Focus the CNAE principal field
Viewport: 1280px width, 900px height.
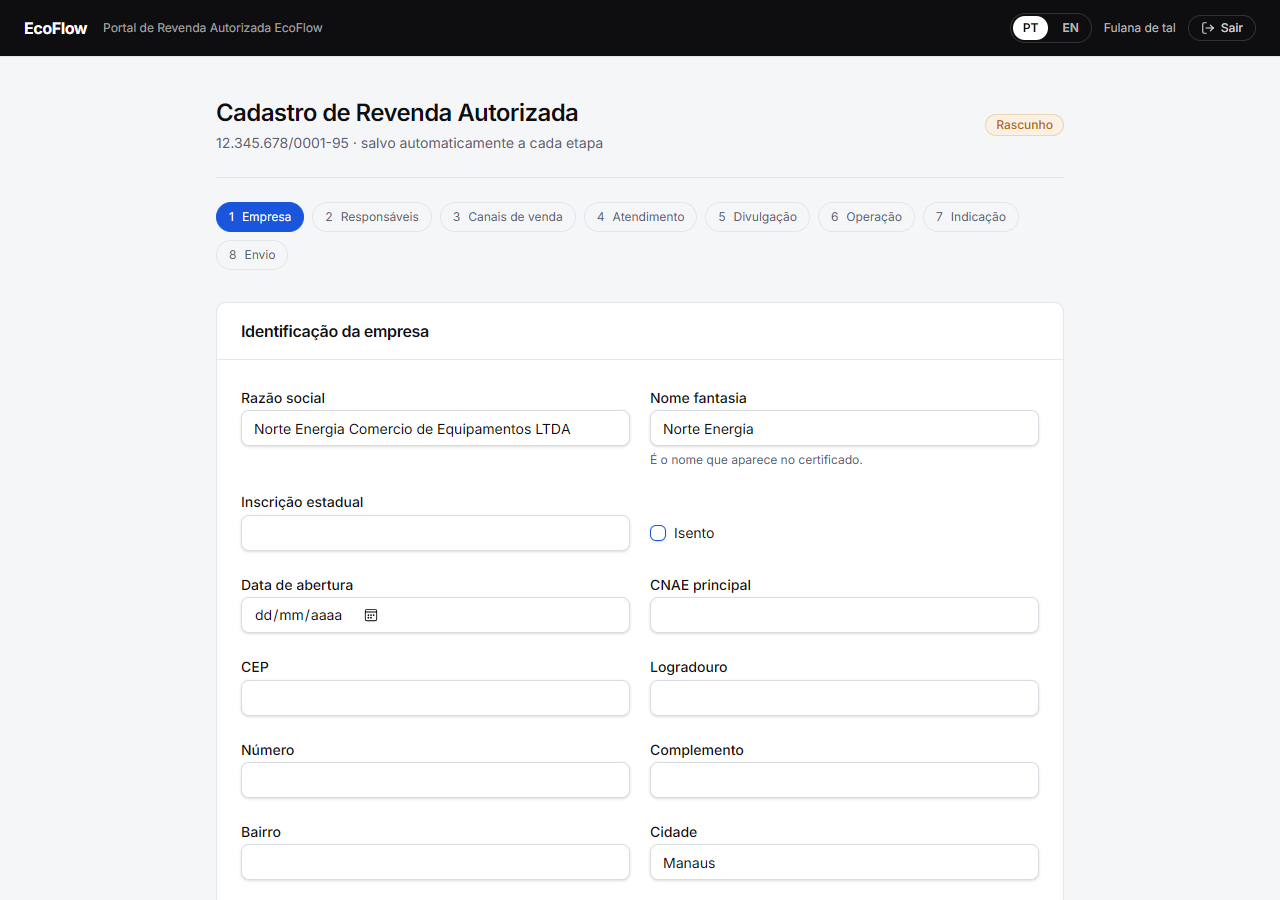(x=844, y=615)
